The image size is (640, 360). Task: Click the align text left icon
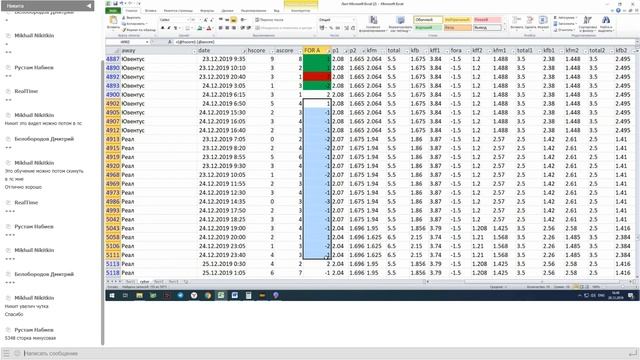[x=220, y=28]
